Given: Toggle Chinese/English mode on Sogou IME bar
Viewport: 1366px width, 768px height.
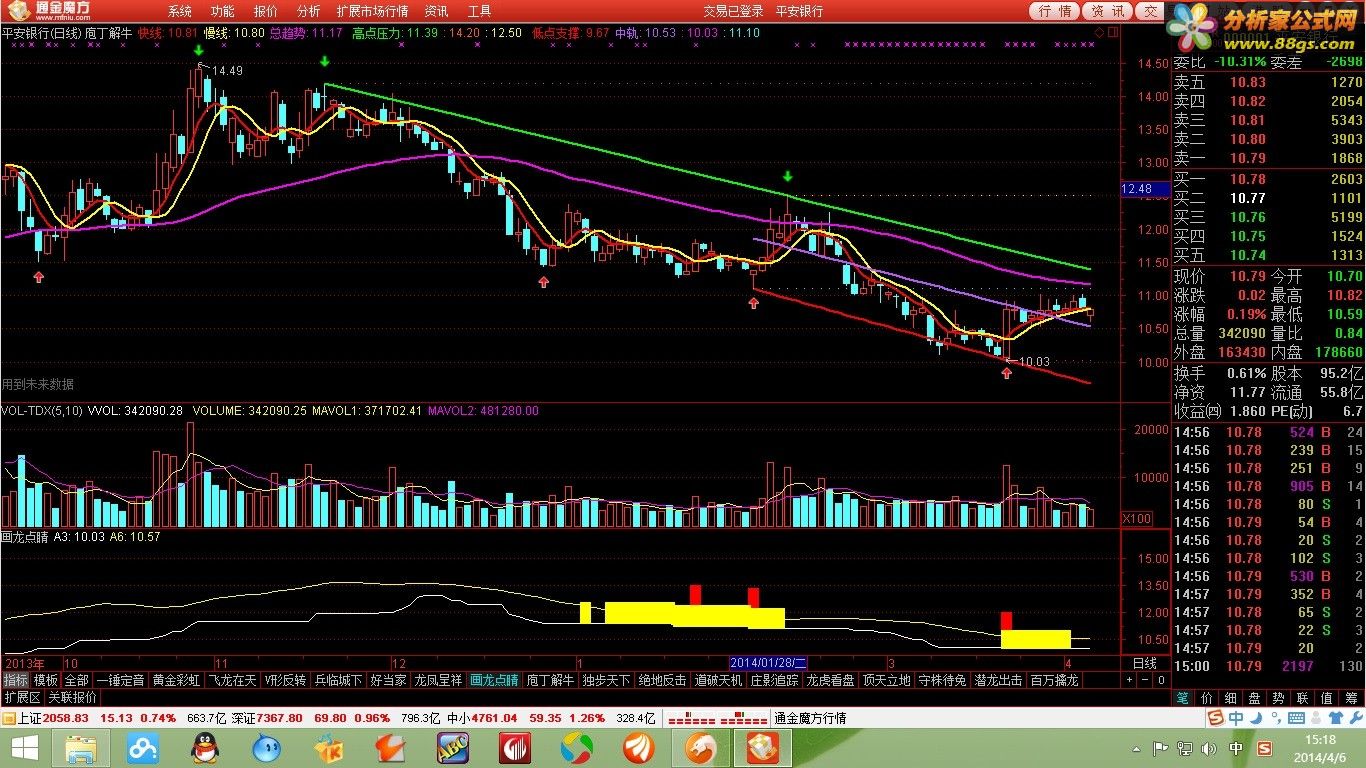Looking at the screenshot, I should pos(1237,718).
